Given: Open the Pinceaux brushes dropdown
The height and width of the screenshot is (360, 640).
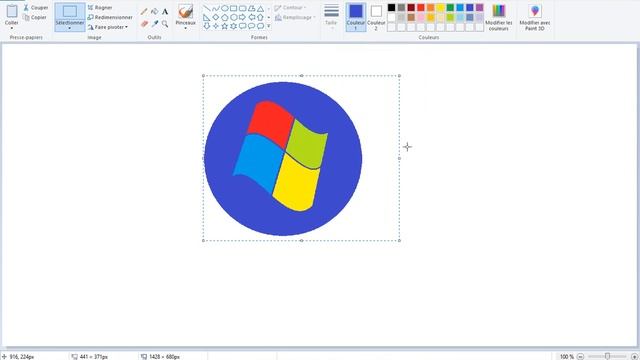Looking at the screenshot, I should pos(185,28).
